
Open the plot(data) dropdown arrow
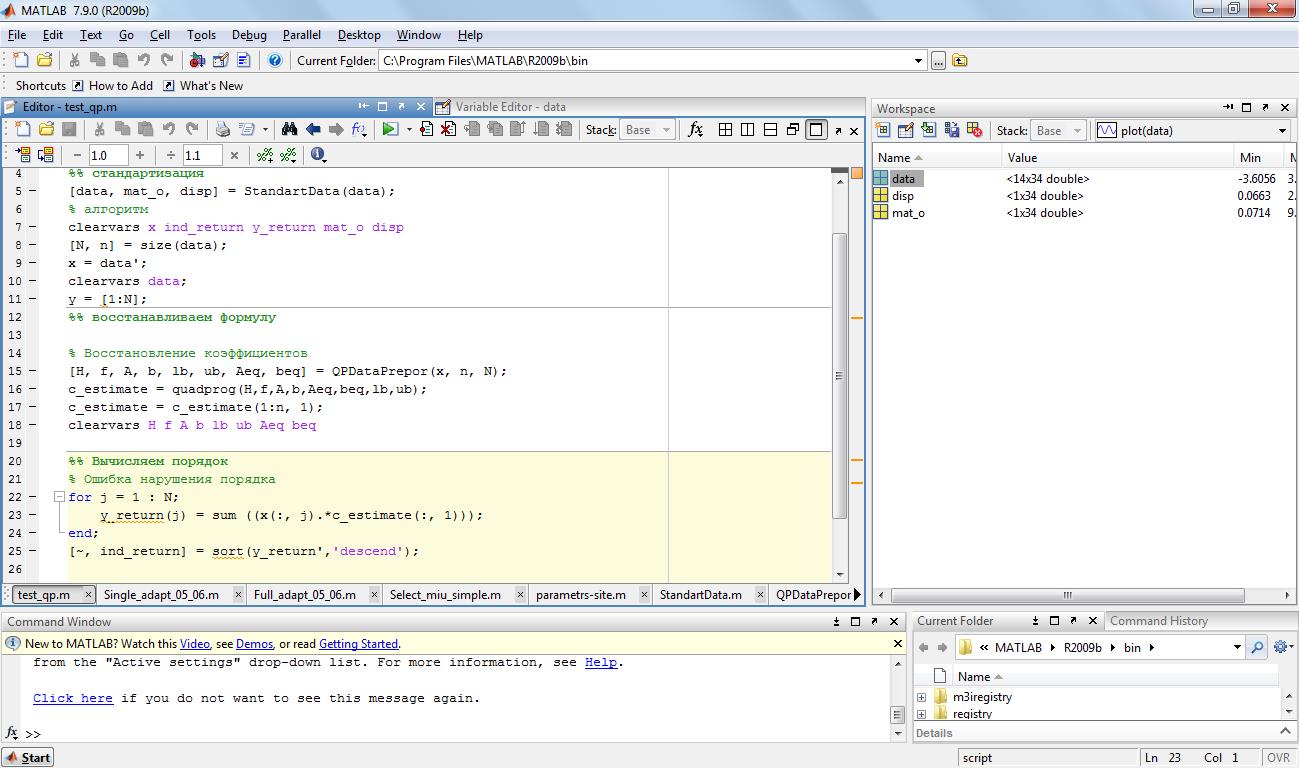click(x=1282, y=130)
